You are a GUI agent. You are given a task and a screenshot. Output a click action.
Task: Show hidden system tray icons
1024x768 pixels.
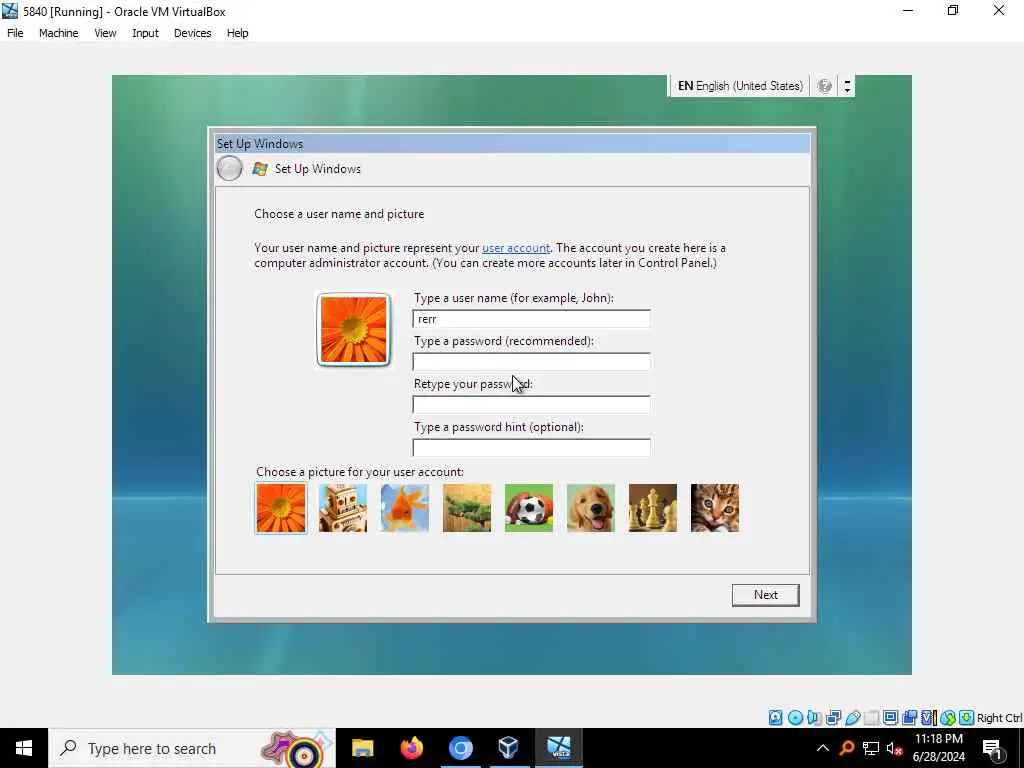click(823, 748)
